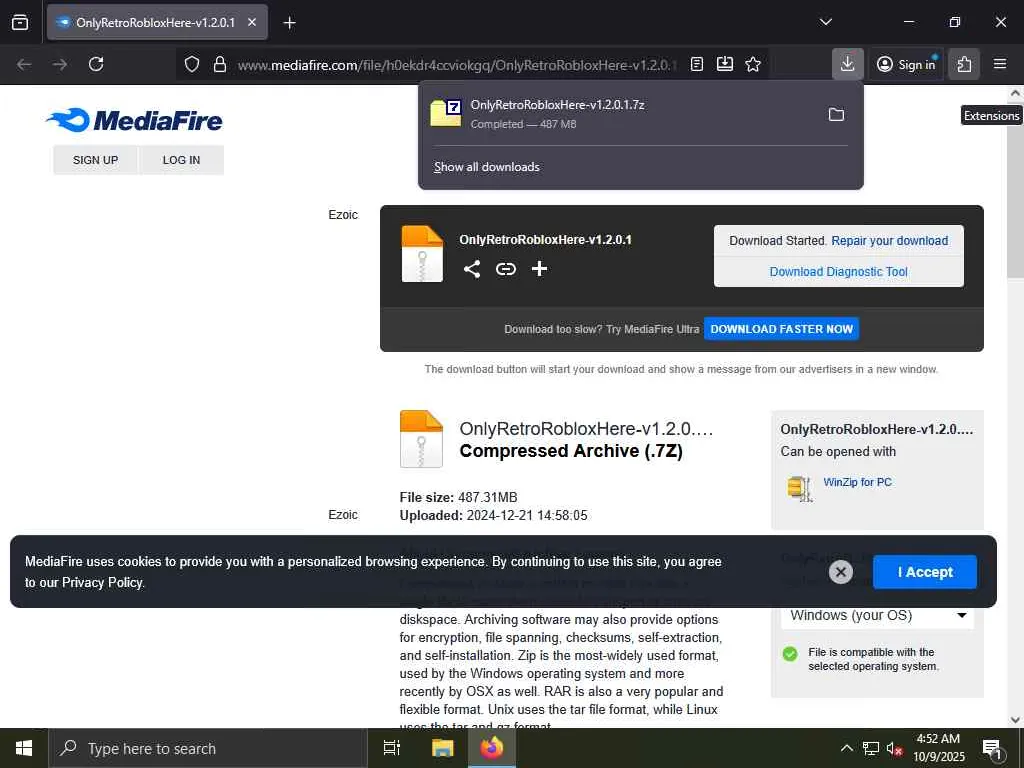Open a new tab with plus button
The height and width of the screenshot is (768, 1024).
tap(289, 23)
